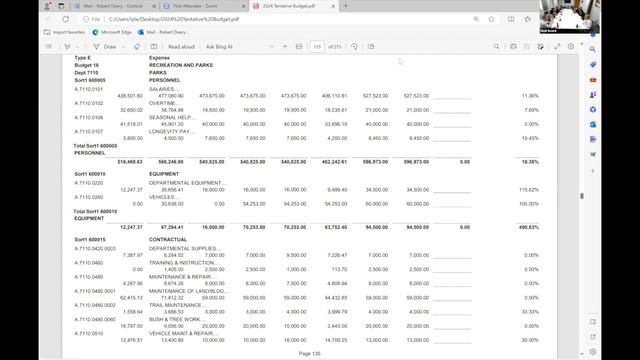640x360 pixels.
Task: Select the 11.36% salaries percentage
Action: (530, 96)
